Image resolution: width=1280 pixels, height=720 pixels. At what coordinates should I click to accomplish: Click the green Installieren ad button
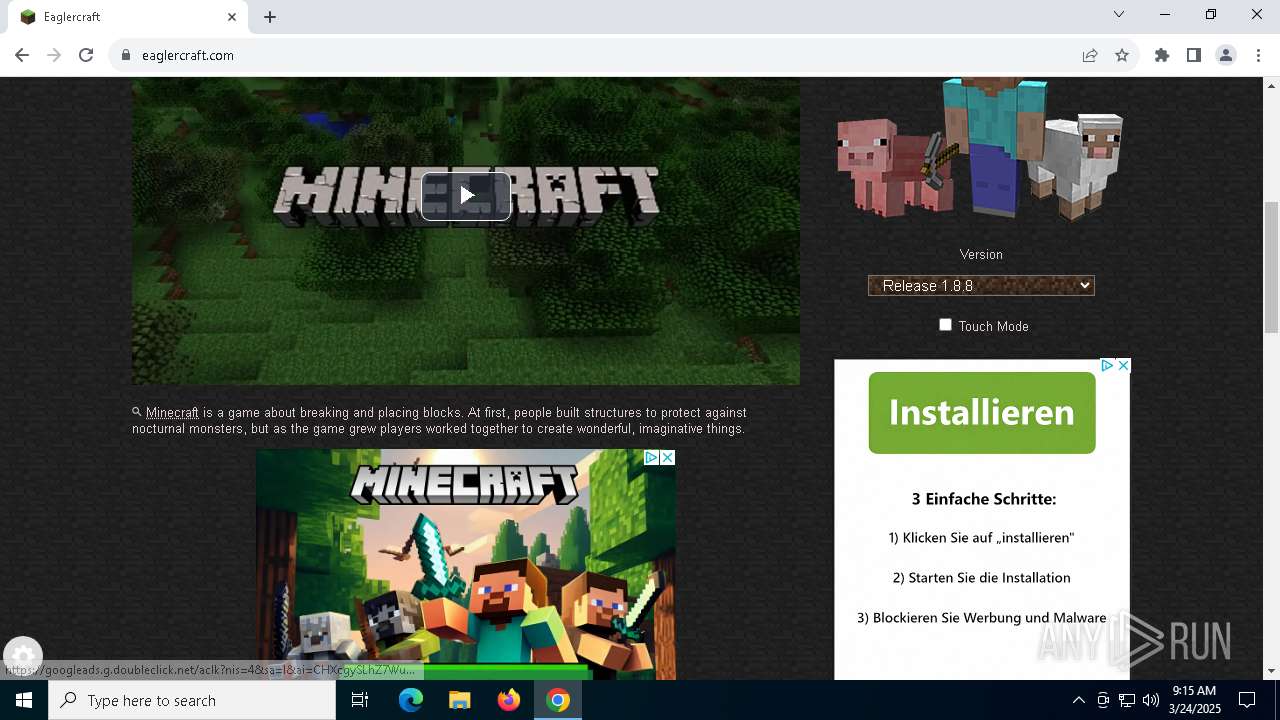click(x=982, y=413)
